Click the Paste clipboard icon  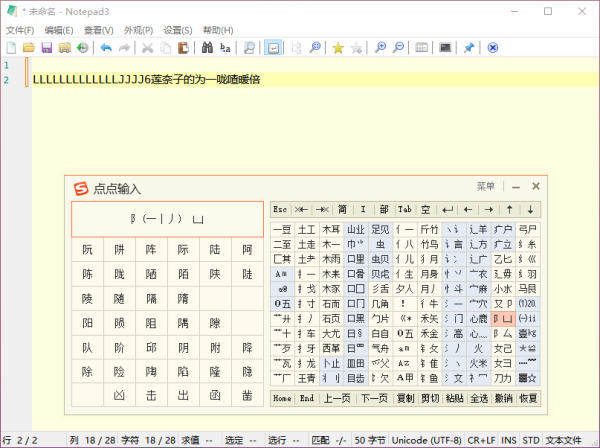[x=183, y=48]
